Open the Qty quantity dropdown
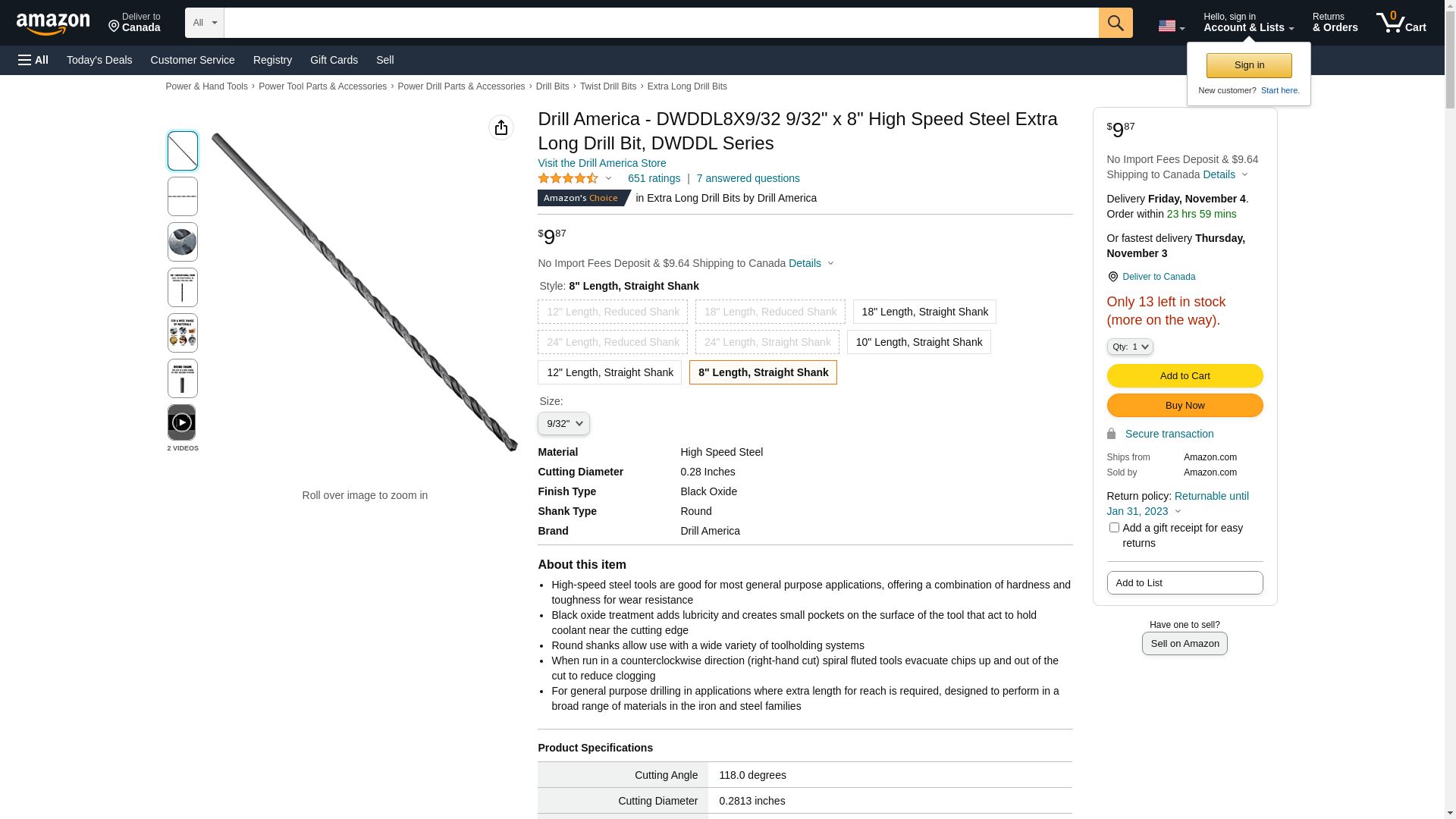 [x=1129, y=347]
